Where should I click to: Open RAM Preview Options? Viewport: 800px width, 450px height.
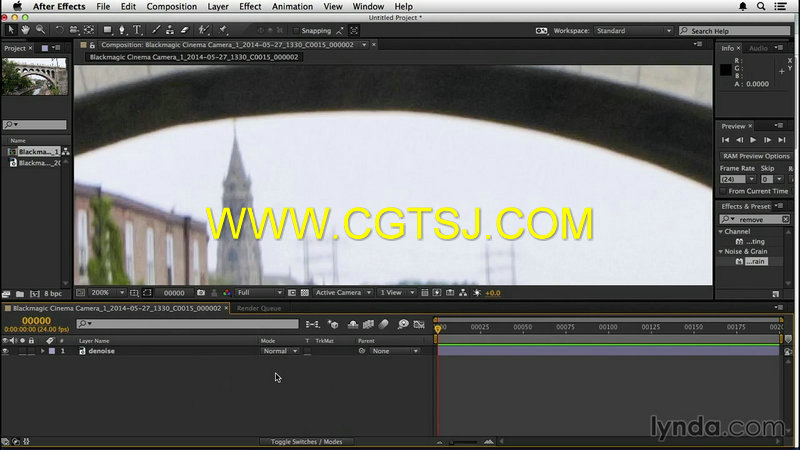pos(756,156)
